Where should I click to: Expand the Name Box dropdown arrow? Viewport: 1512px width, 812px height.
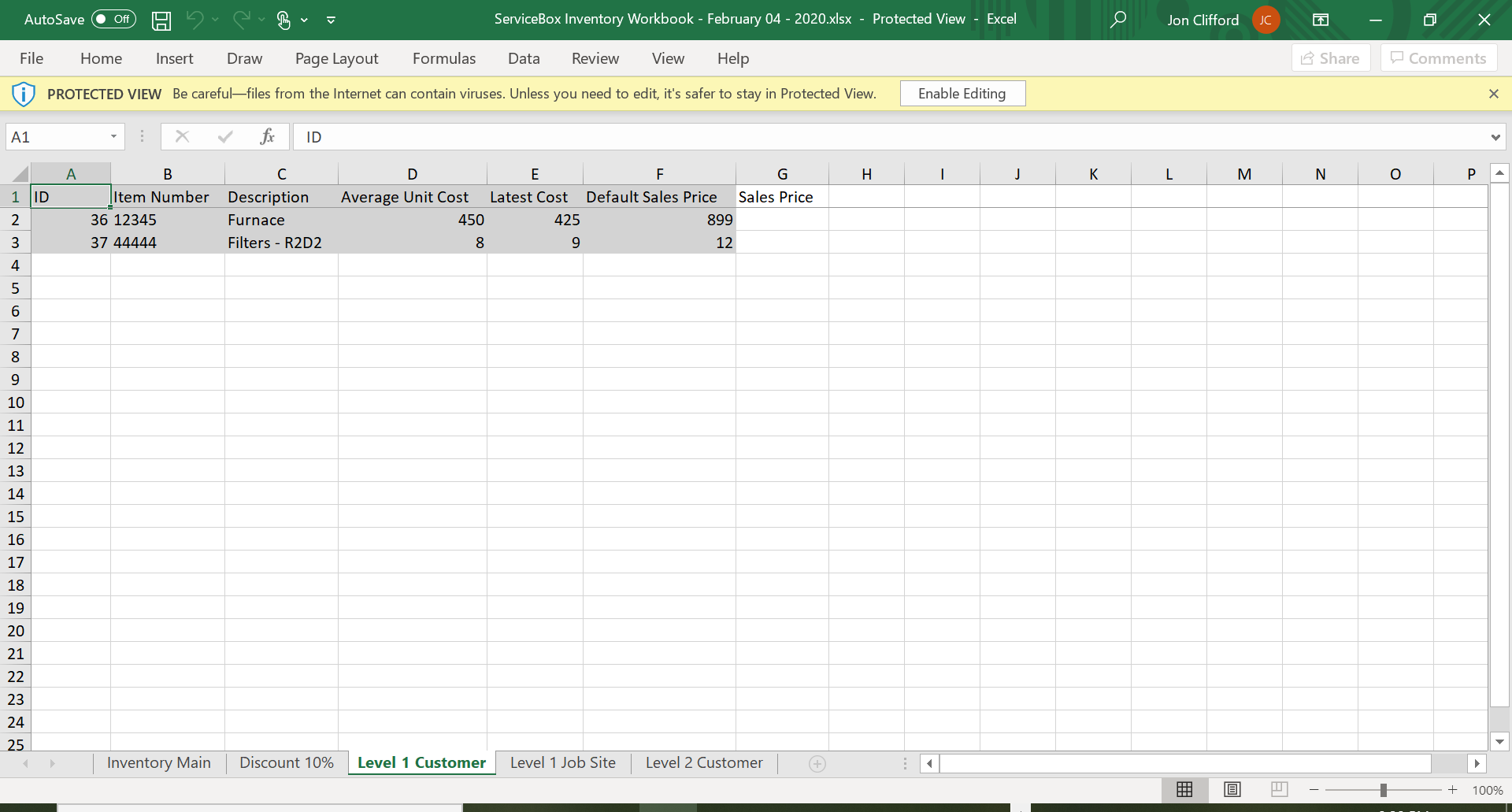(x=113, y=137)
